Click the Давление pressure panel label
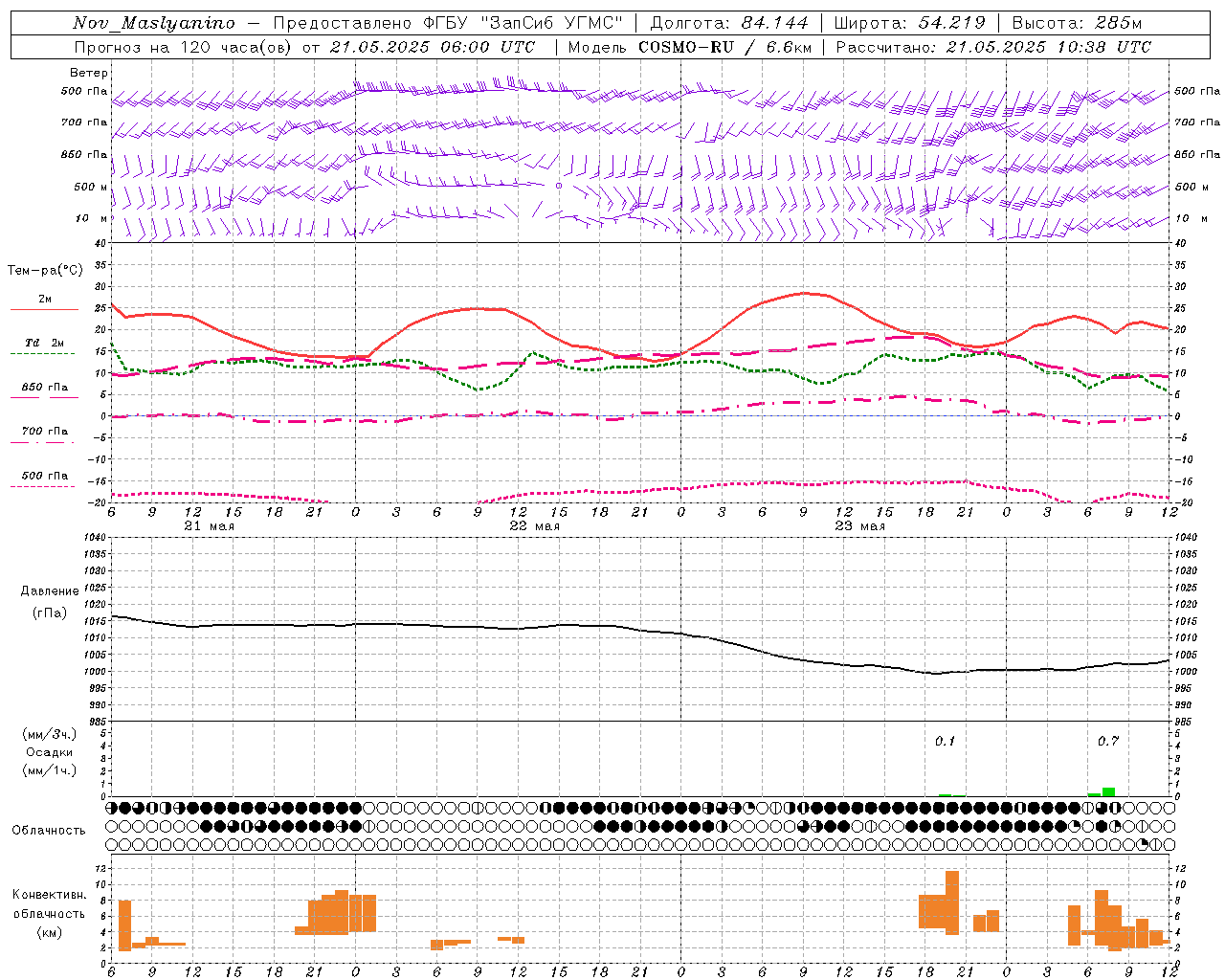This screenshot has width=1225, height=980. (50, 591)
